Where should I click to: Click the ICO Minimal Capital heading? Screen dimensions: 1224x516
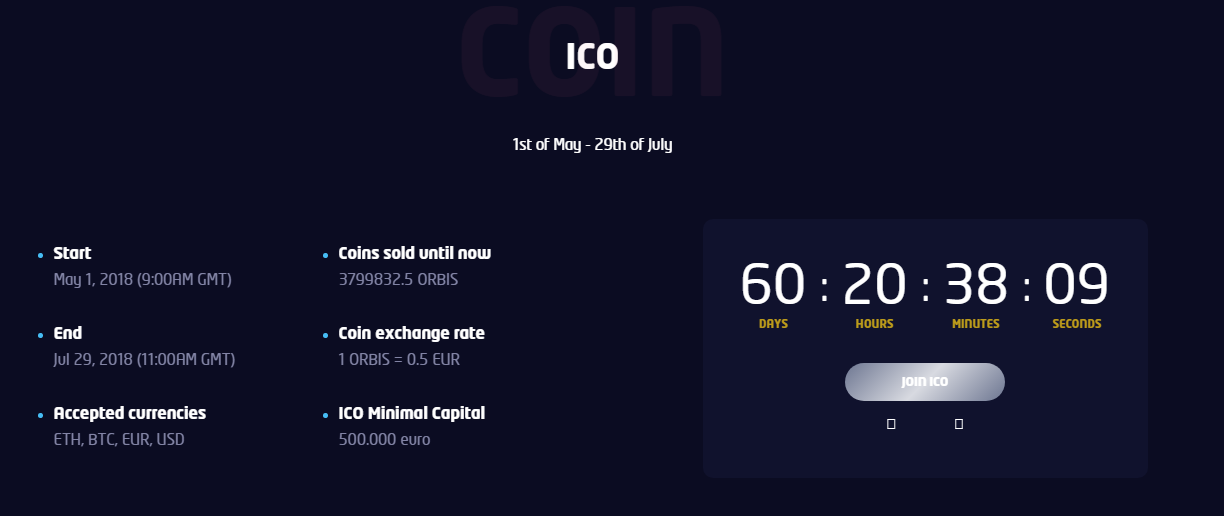411,413
